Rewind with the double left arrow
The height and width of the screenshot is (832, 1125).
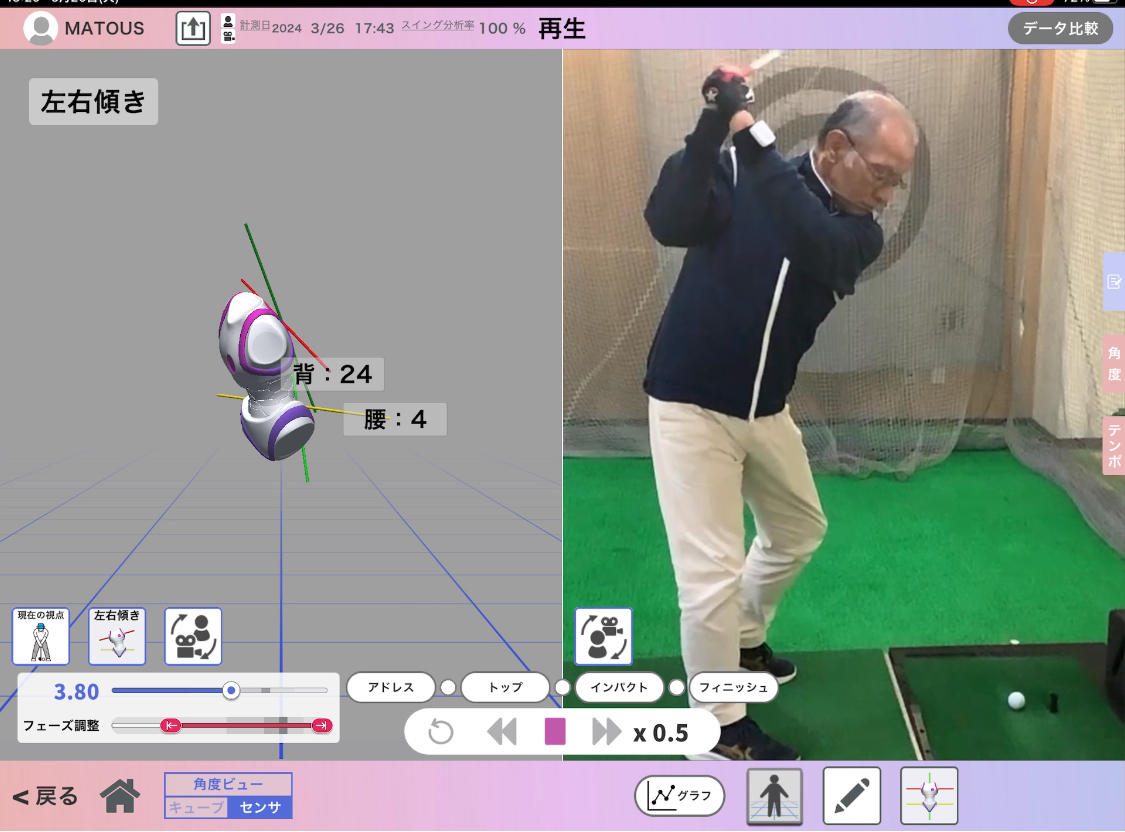point(502,732)
